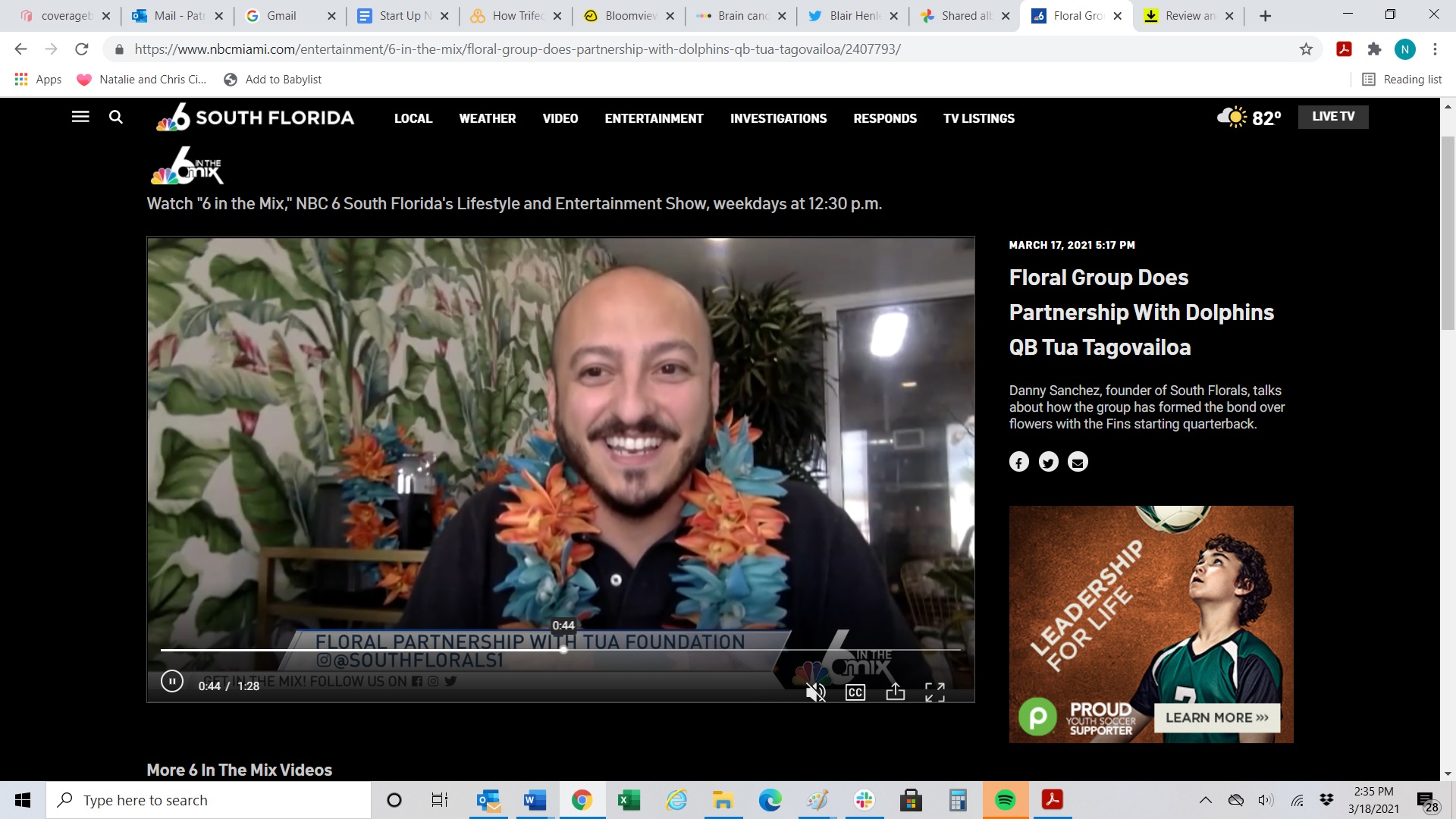Open the Adobe Acrobat extension icon
Viewport: 1456px width, 819px height.
[1345, 49]
